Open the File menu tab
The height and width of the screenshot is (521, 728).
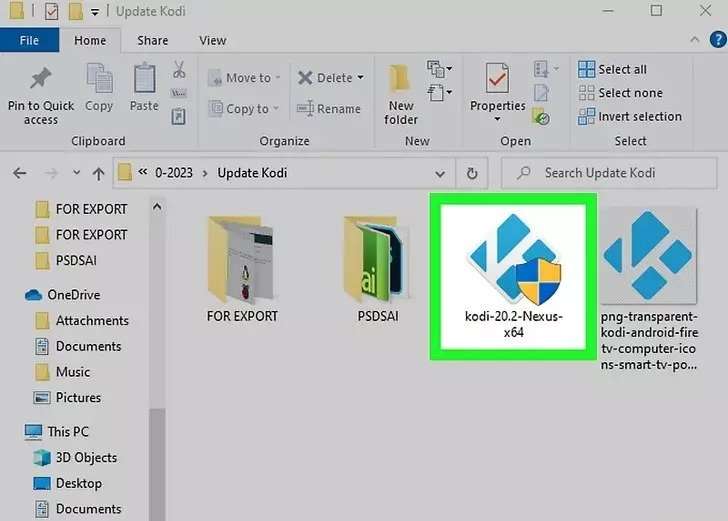click(29, 40)
